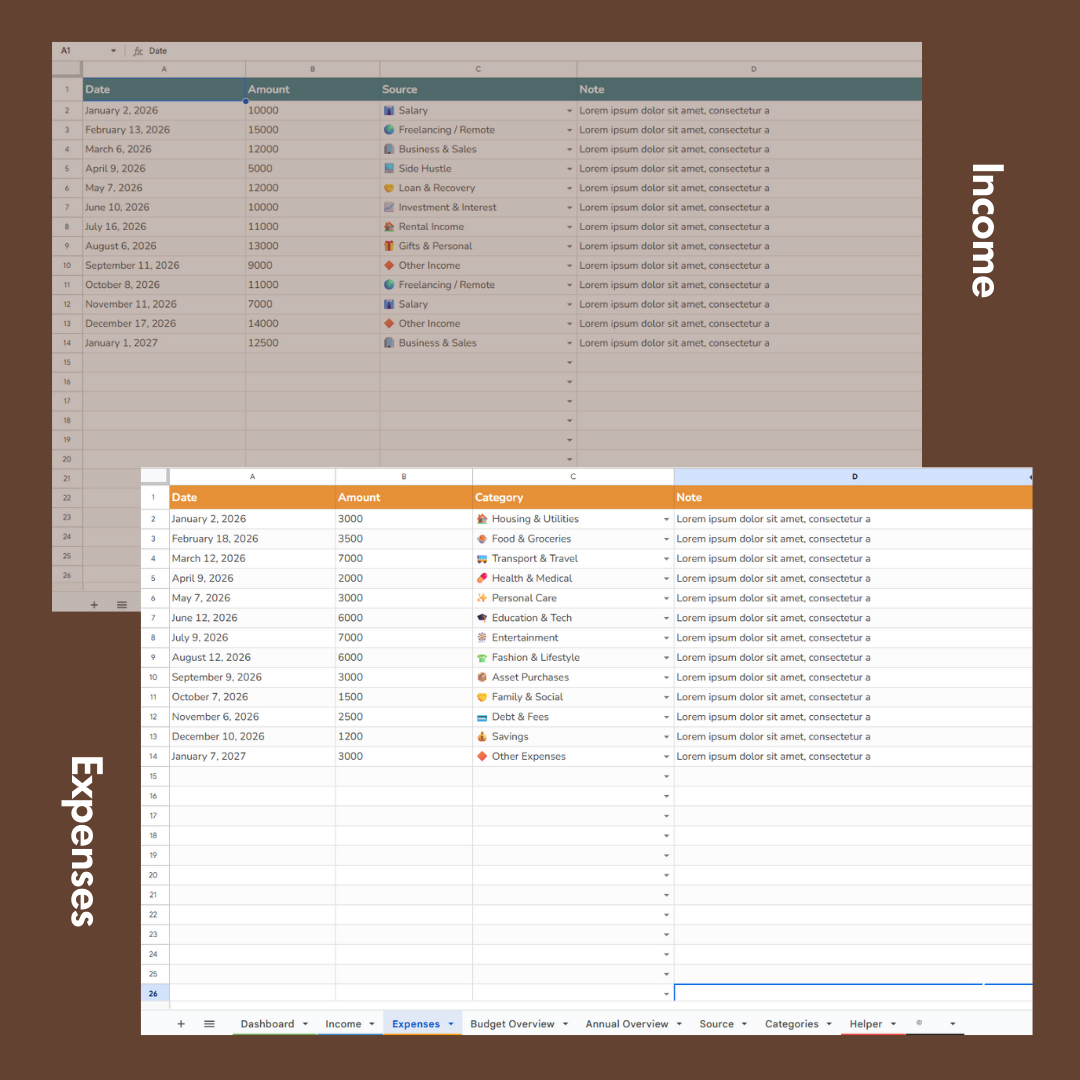Click the Debt & Fees card icon
The width and height of the screenshot is (1080, 1080).
coord(482,717)
